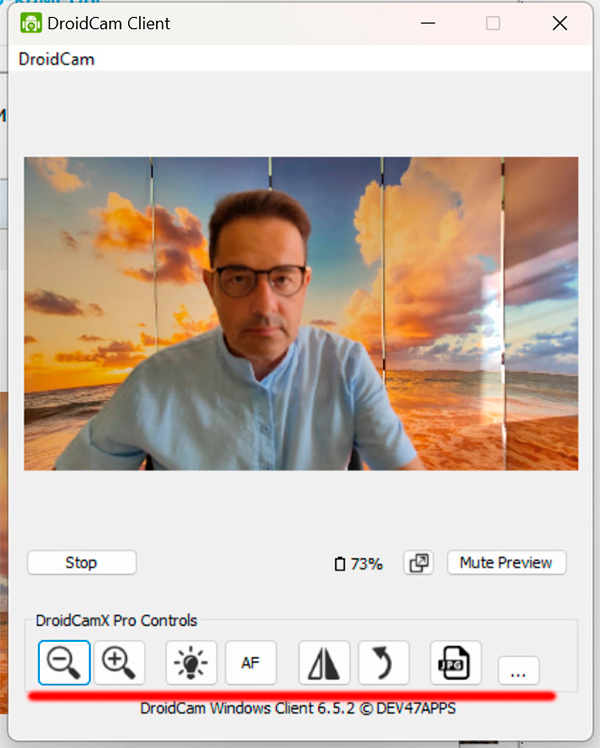
Task: Click on the webcam video preview
Action: [300, 313]
